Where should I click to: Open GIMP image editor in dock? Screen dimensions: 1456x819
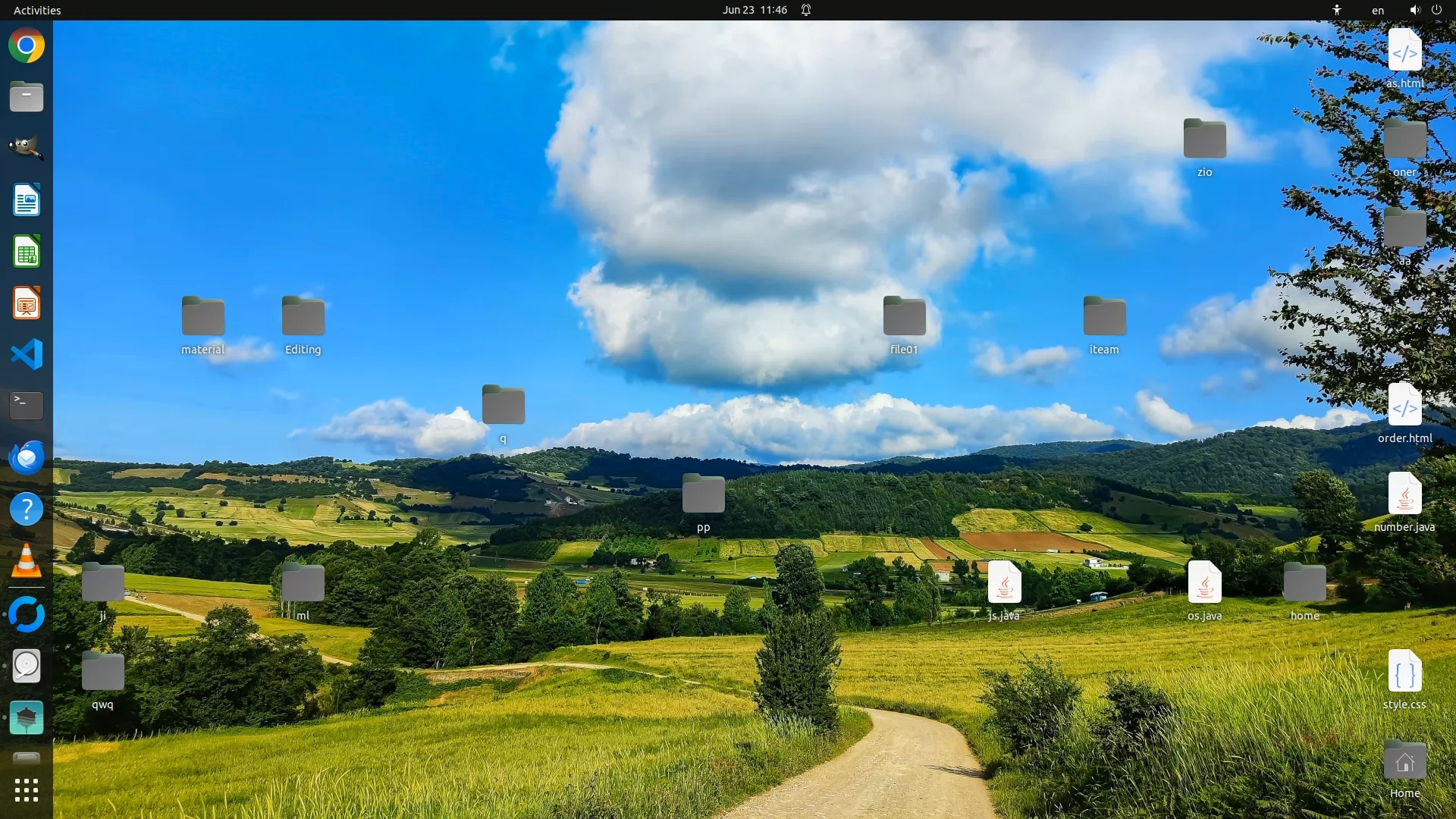pyautogui.click(x=27, y=148)
